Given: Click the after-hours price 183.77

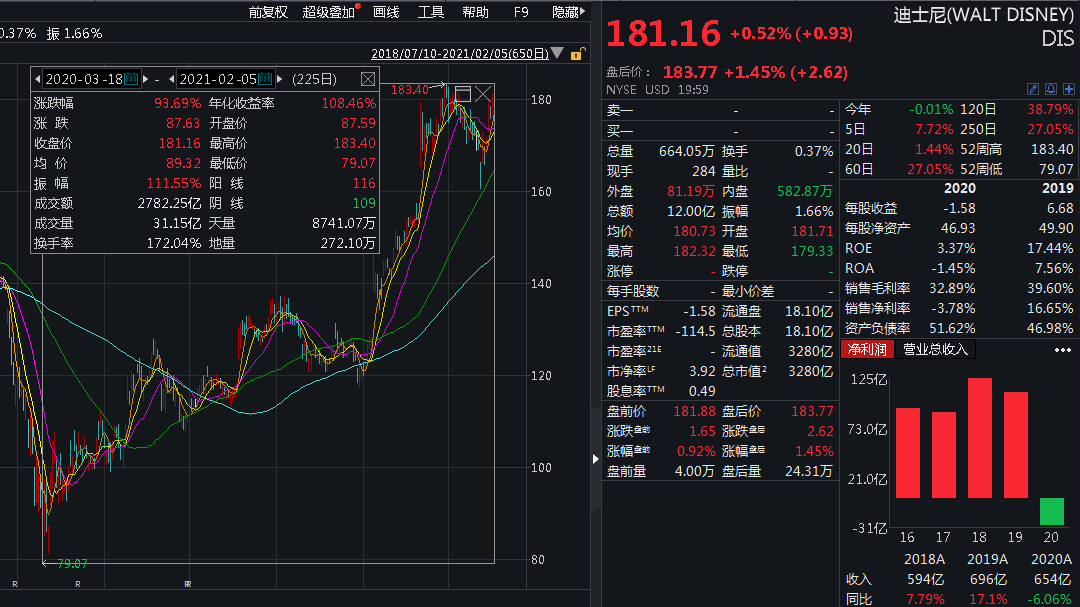Looking at the screenshot, I should click(689, 72).
